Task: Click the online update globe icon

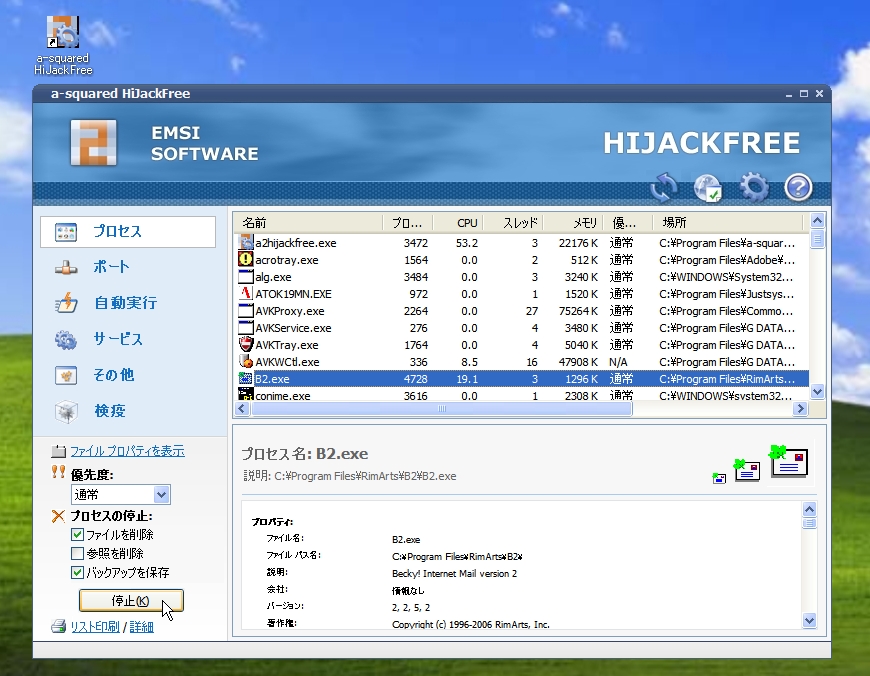Action: pyautogui.click(x=708, y=188)
